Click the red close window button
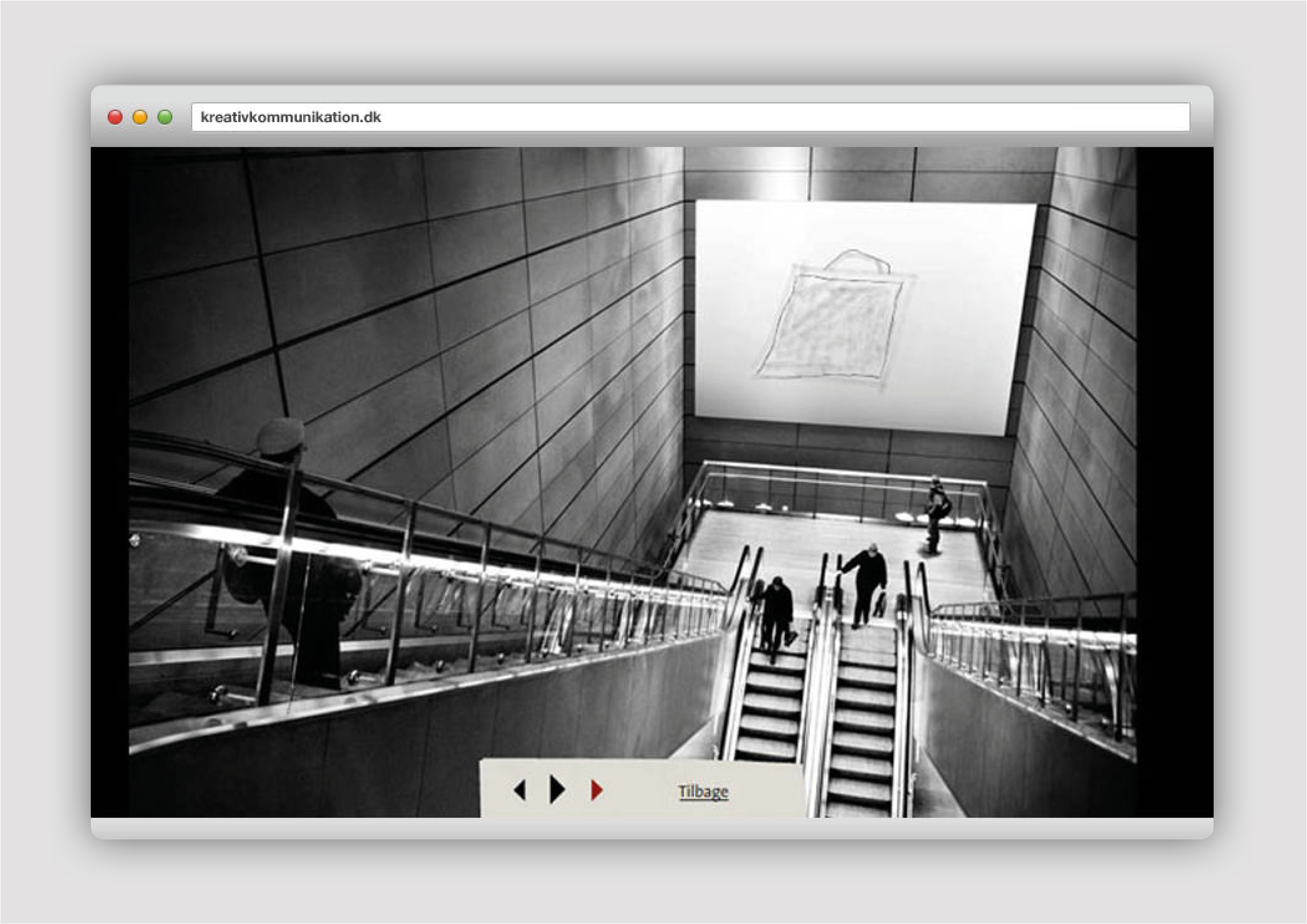Viewport: 1307px width, 924px height. [115, 117]
